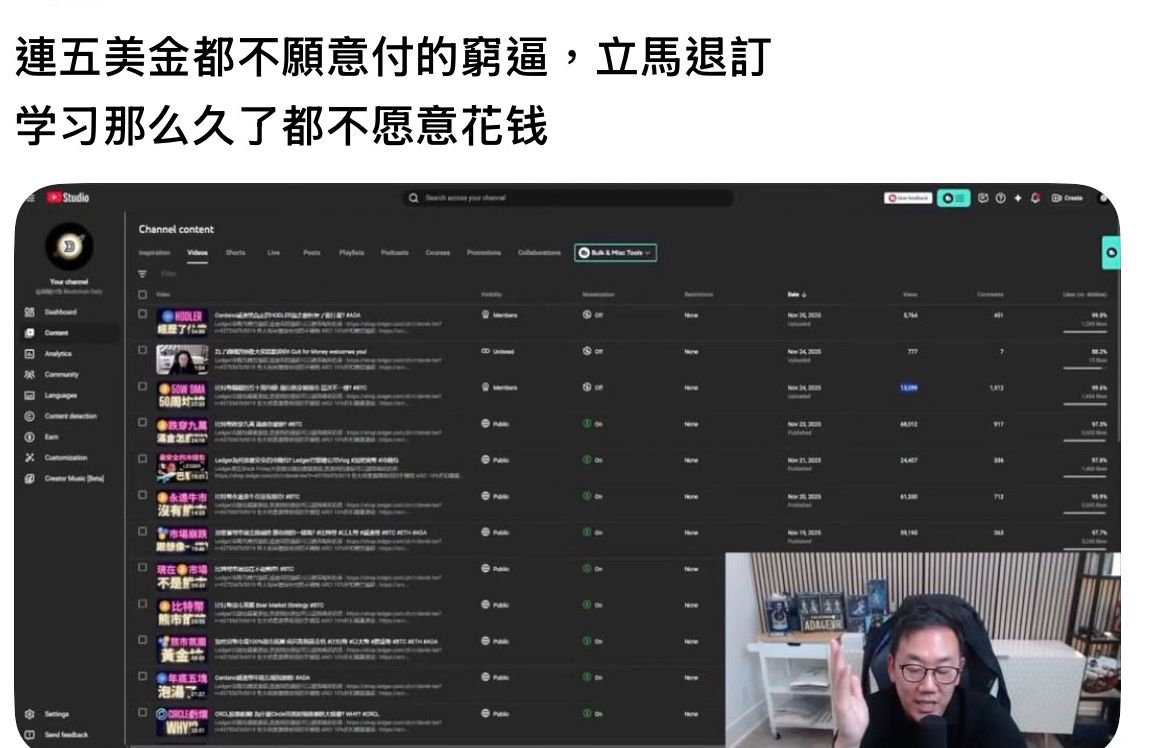Click the Create button
This screenshot has width=1157, height=748.
coord(1067,198)
